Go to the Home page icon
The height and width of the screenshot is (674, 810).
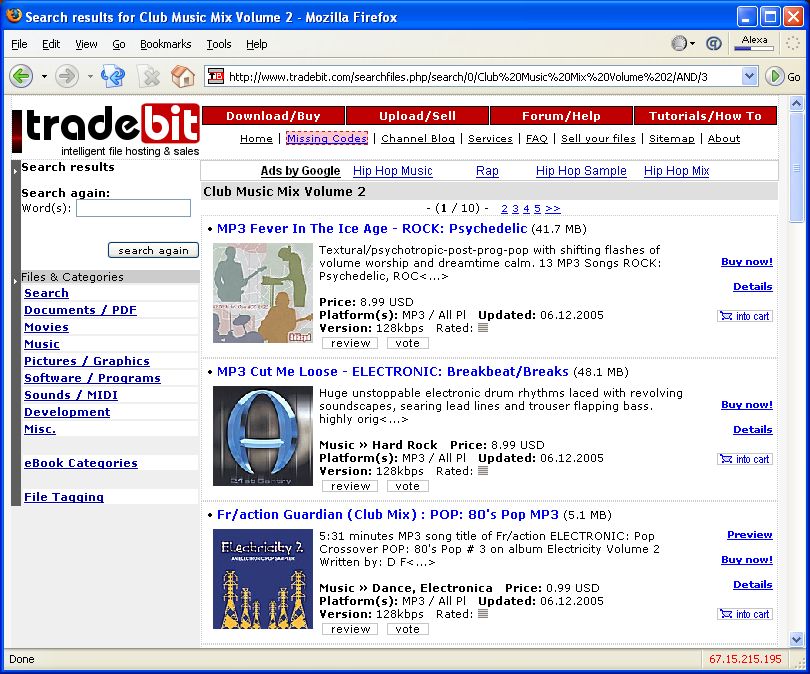[x=183, y=77]
